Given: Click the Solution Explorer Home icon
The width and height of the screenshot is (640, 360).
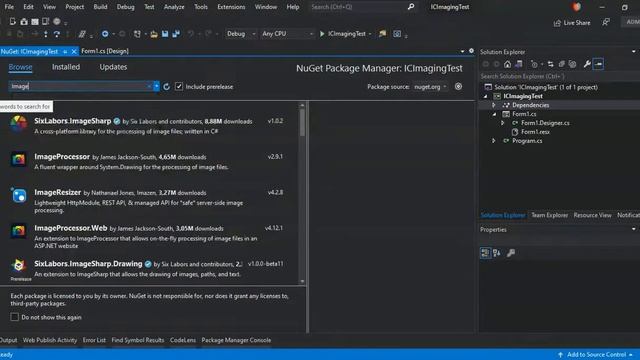Looking at the screenshot, I should (507, 64).
